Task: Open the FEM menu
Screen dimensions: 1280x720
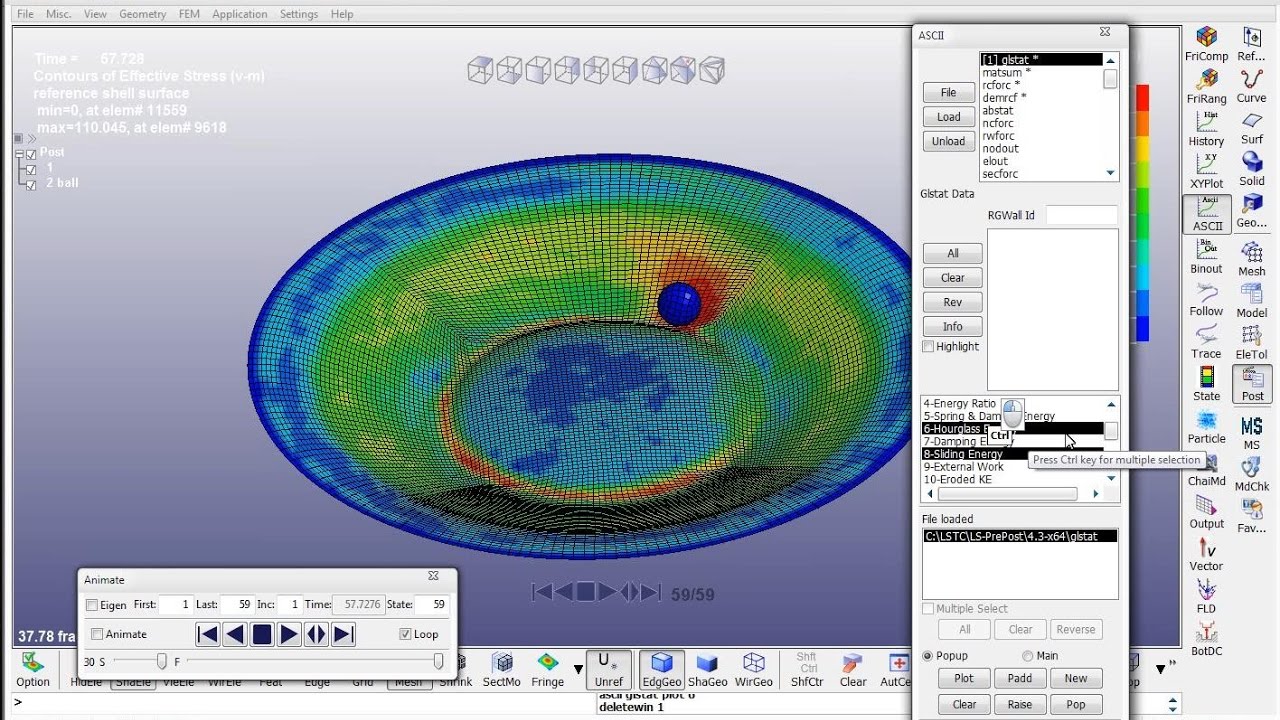Action: tap(189, 14)
